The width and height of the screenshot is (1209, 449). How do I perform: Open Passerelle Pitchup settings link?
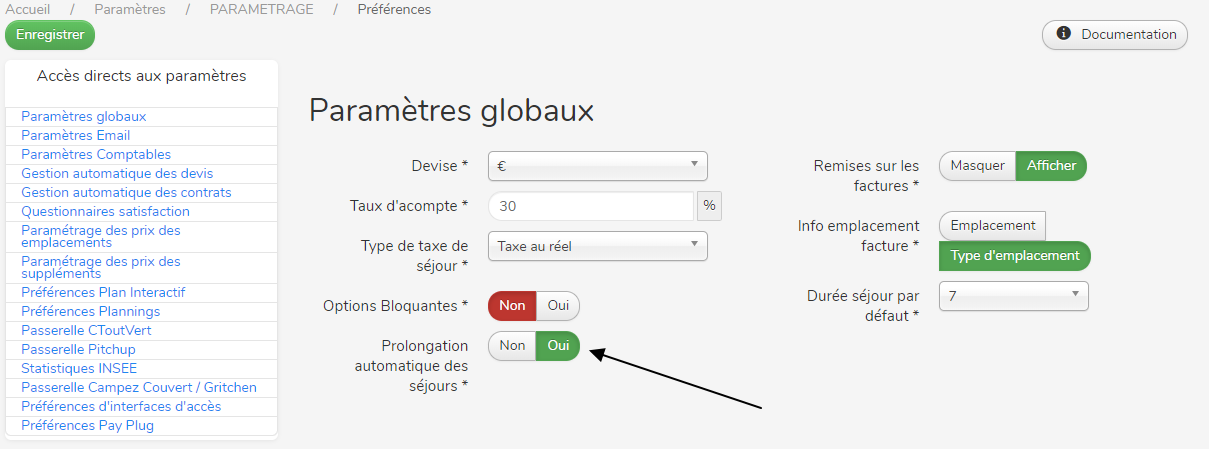coord(78,350)
